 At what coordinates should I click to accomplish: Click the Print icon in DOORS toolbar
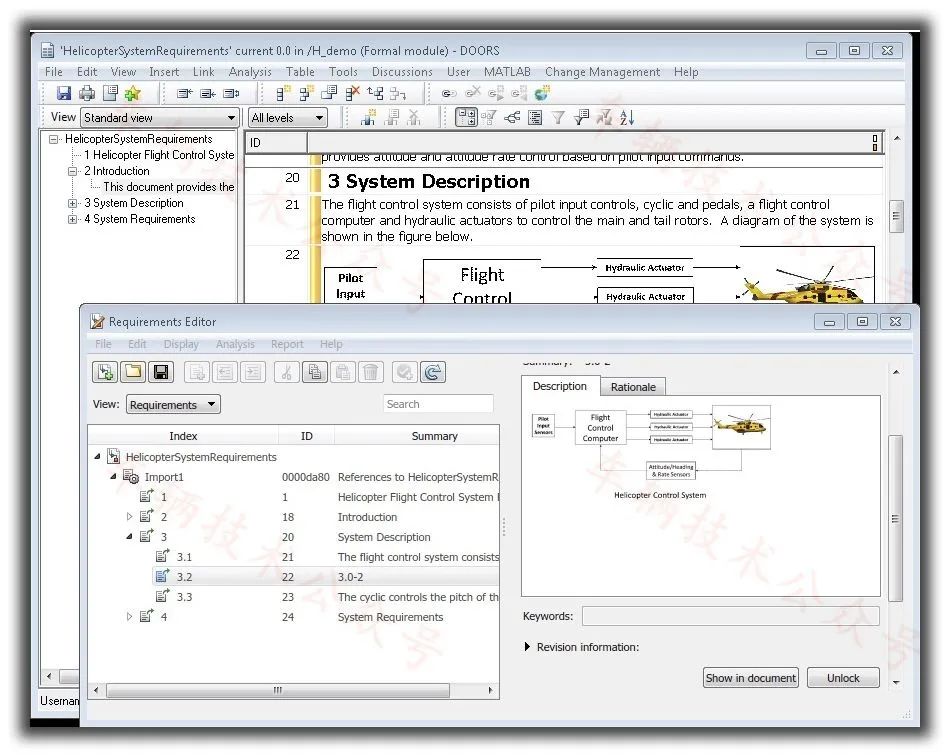tap(87, 93)
